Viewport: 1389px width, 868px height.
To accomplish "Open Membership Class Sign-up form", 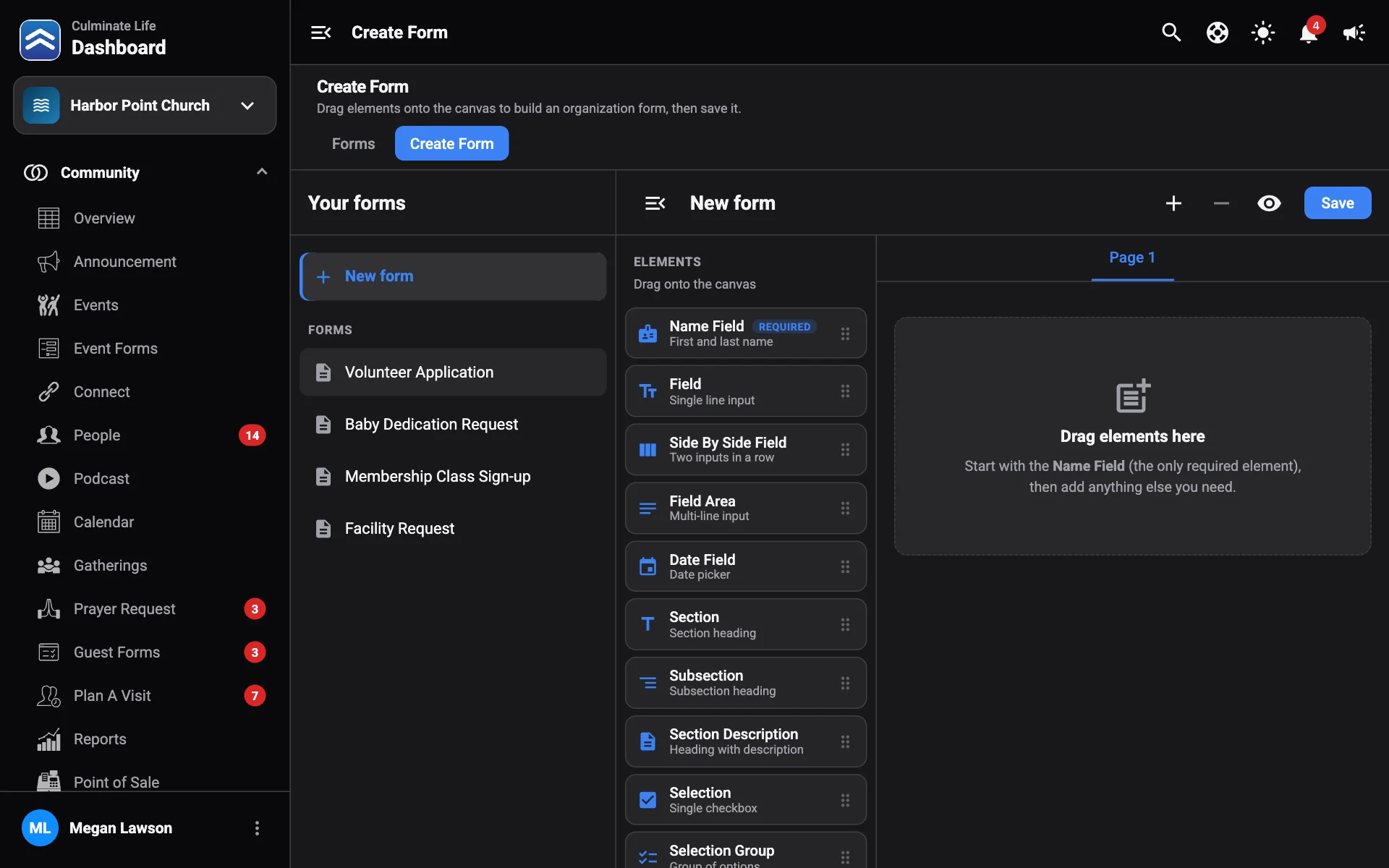I will coord(454,476).
